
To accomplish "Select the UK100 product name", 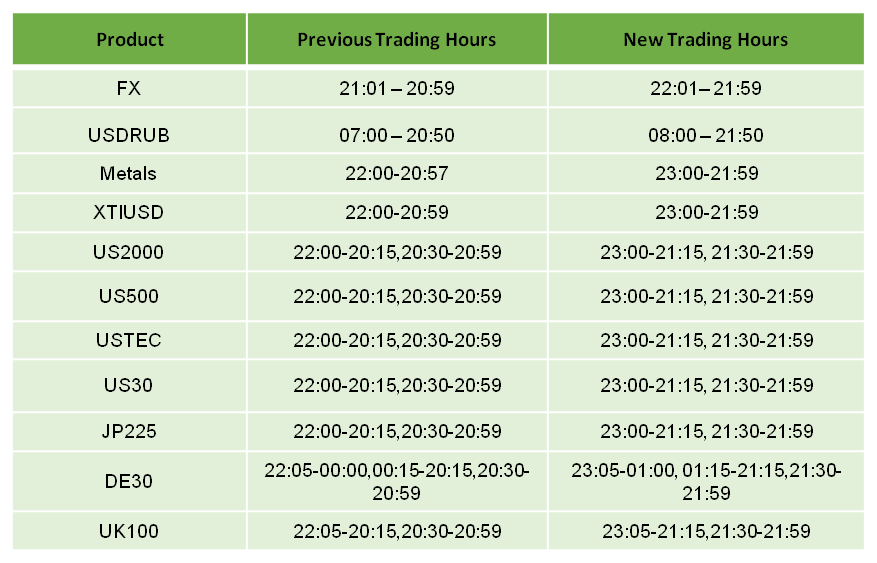I will point(129,531).
